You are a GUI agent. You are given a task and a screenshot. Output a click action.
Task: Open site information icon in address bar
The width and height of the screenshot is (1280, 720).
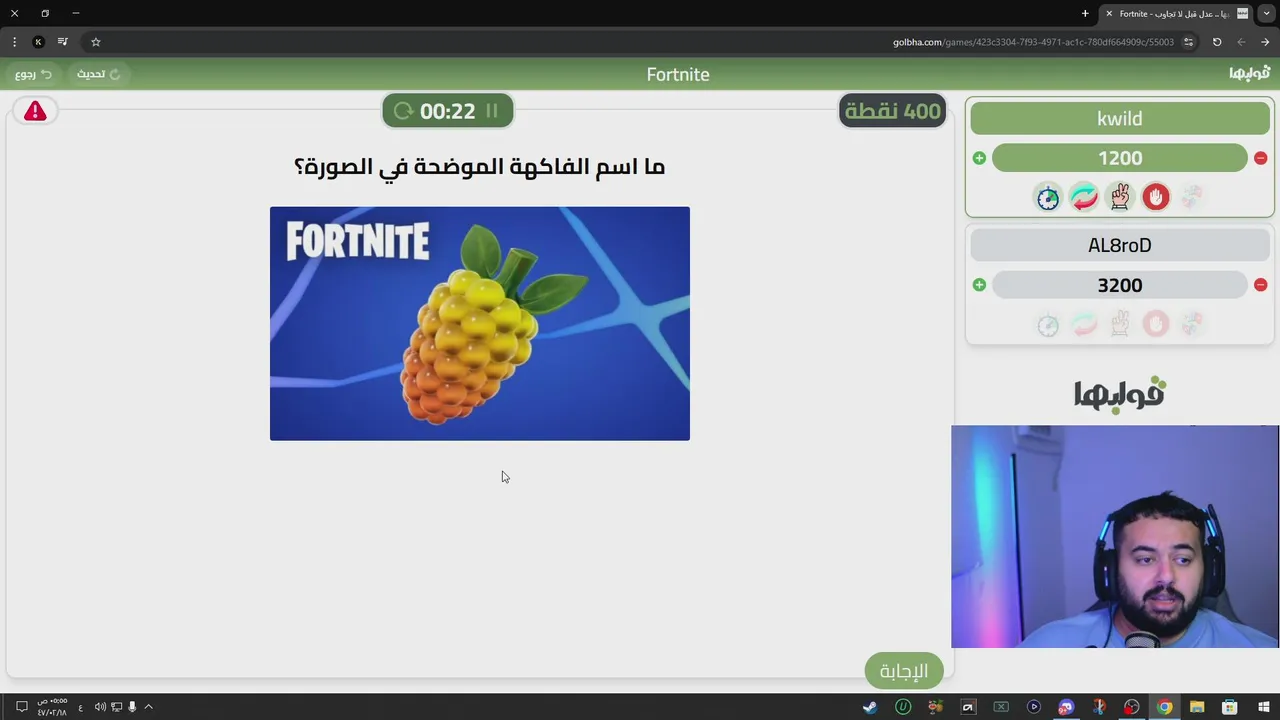(x=1188, y=42)
